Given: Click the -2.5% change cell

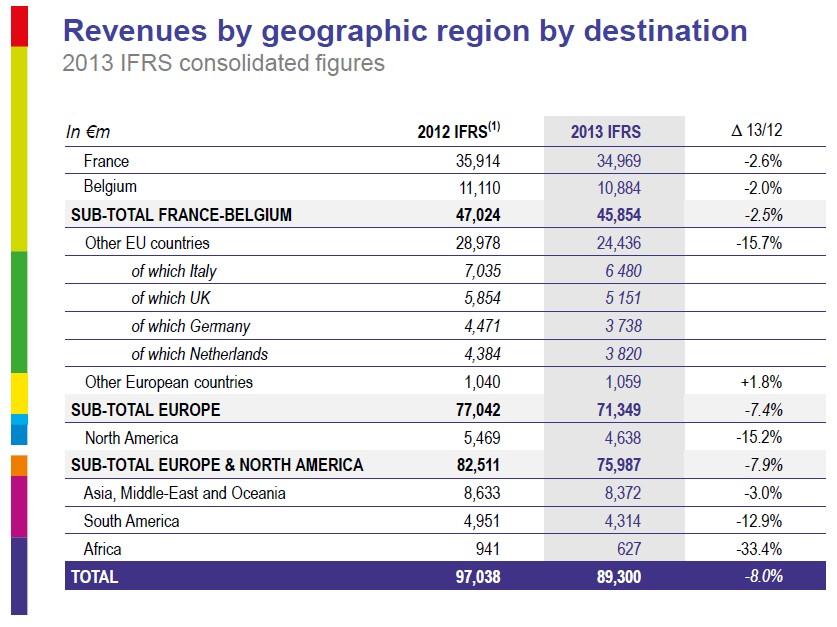Looking at the screenshot, I should pyautogui.click(x=763, y=215).
